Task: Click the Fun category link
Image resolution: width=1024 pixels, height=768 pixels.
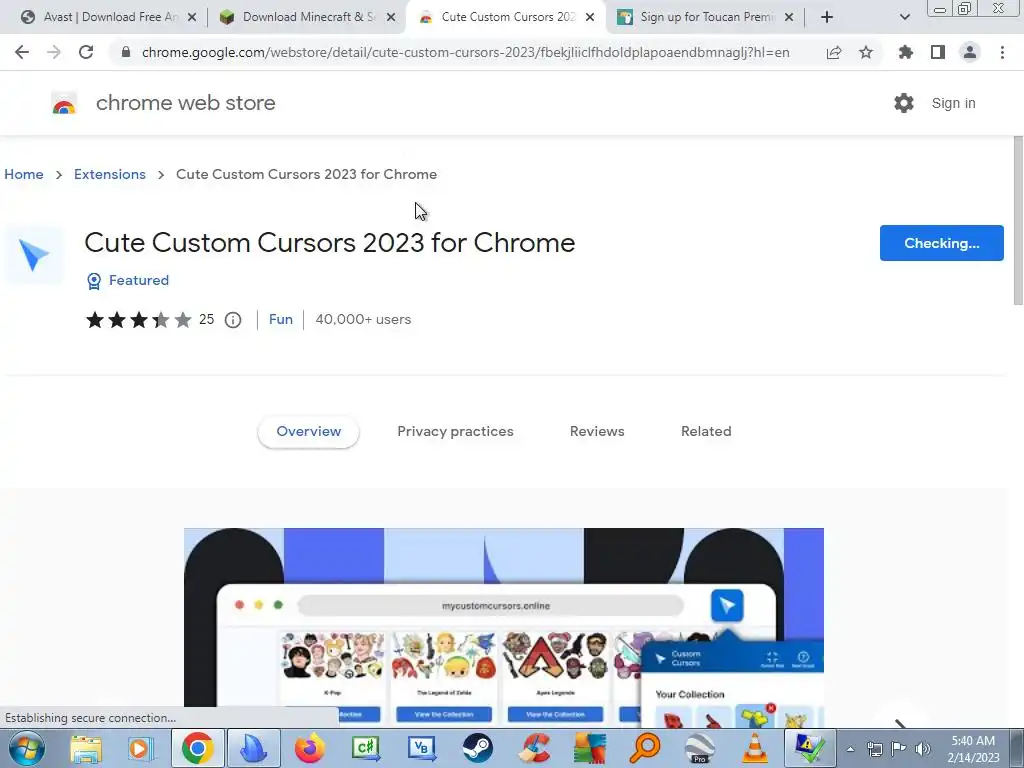Action: (281, 319)
